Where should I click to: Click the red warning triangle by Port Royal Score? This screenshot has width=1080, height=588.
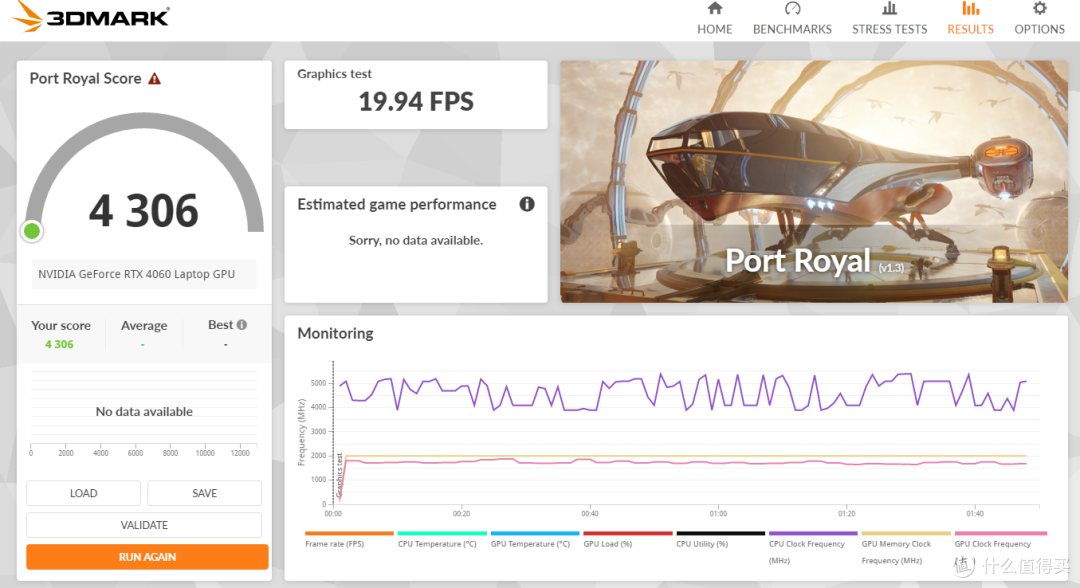click(x=154, y=78)
